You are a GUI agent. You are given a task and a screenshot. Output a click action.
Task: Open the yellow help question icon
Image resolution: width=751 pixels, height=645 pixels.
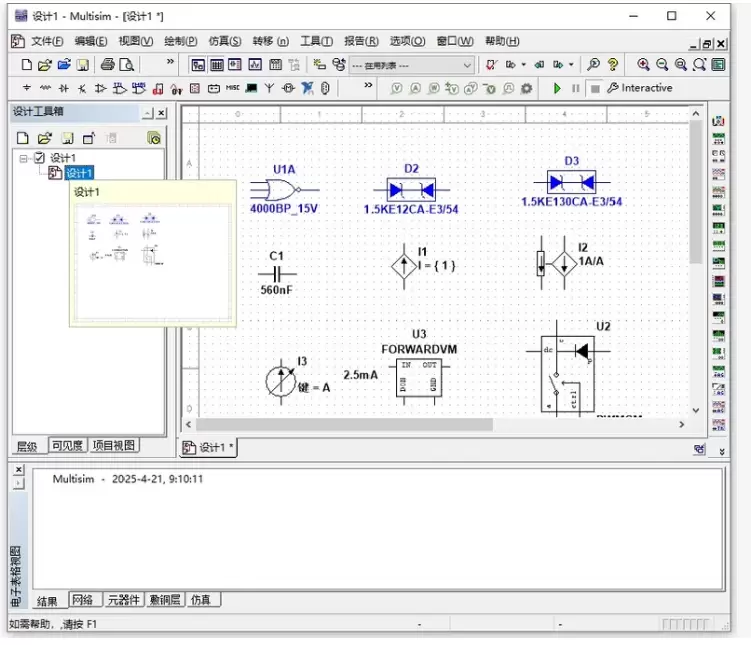tap(613, 65)
